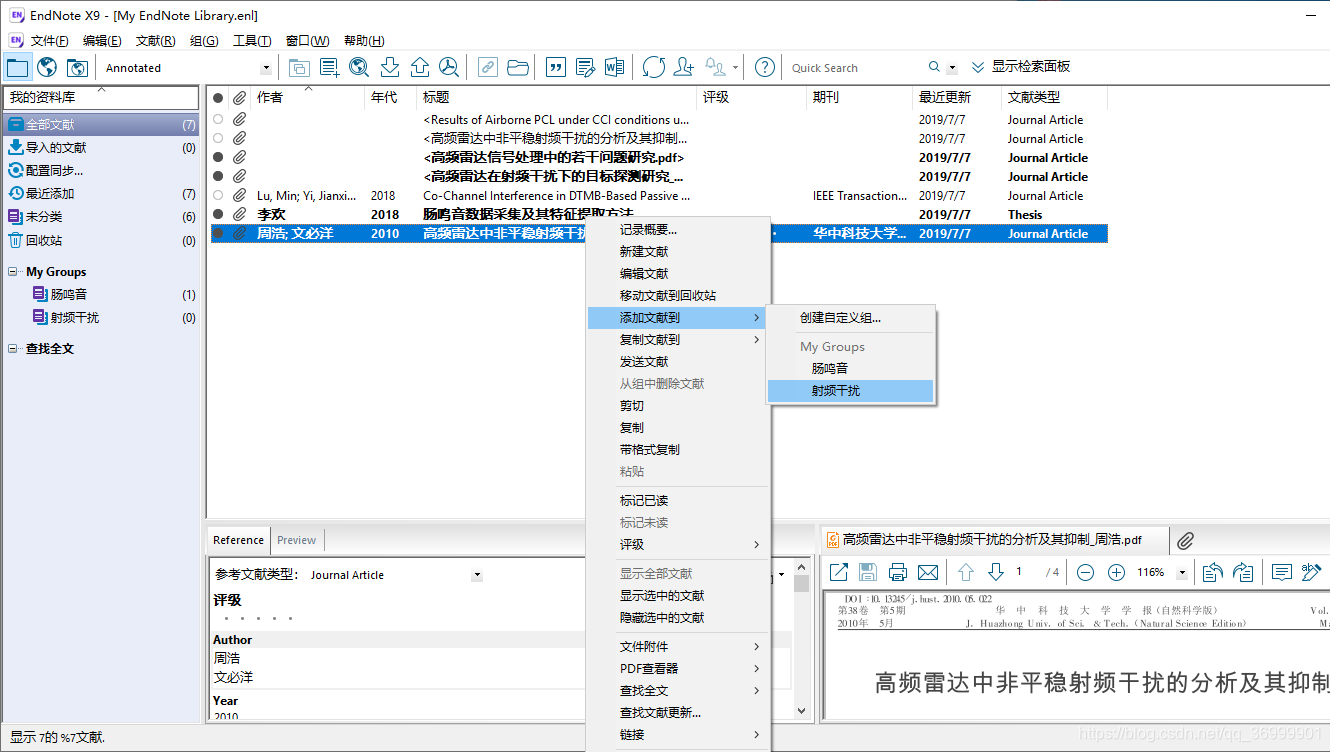Image resolution: width=1330 pixels, height=752 pixels.
Task: Click the Open File folder icon
Action: click(518, 67)
